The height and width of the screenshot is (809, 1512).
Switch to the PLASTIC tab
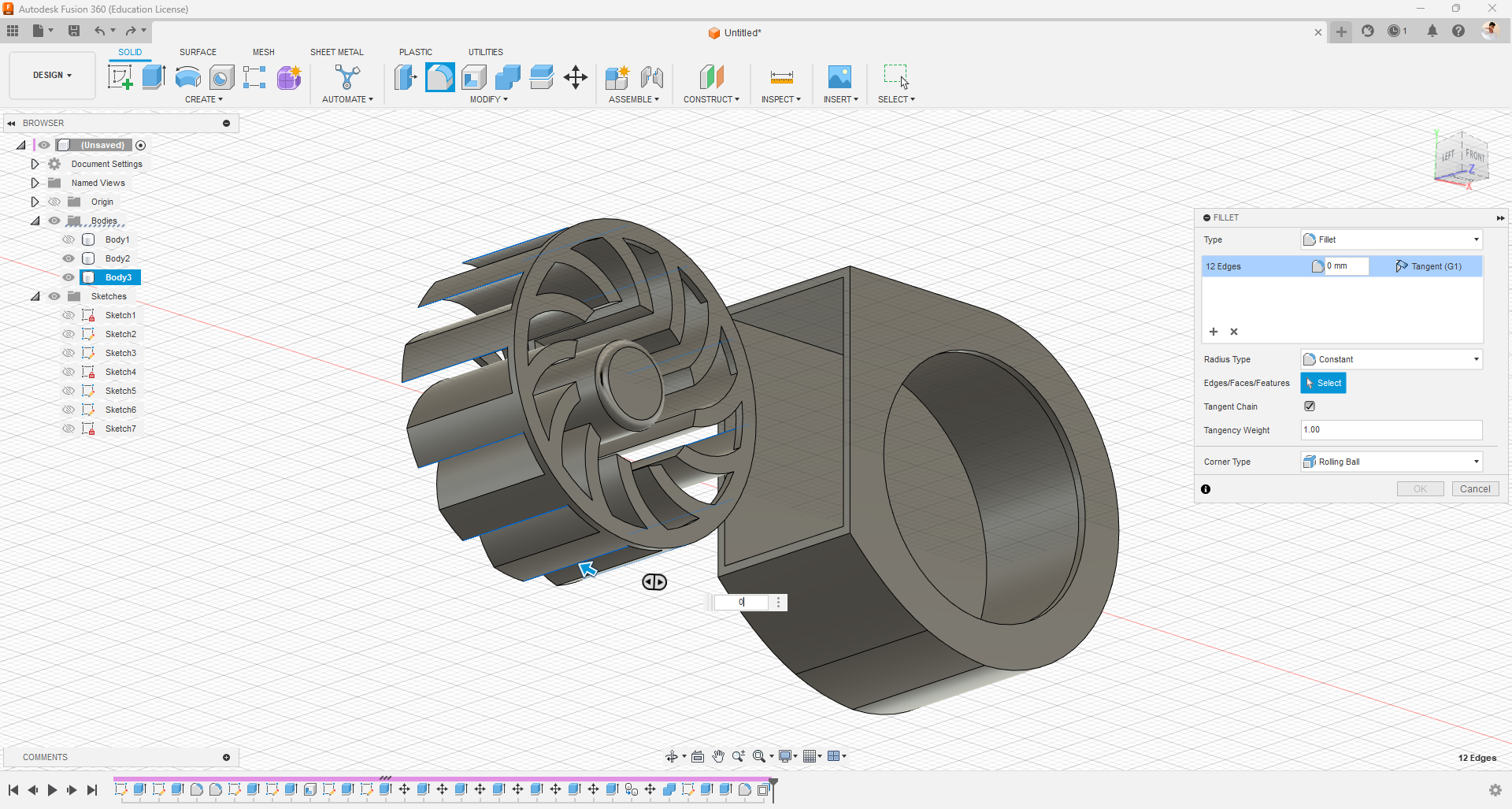416,52
